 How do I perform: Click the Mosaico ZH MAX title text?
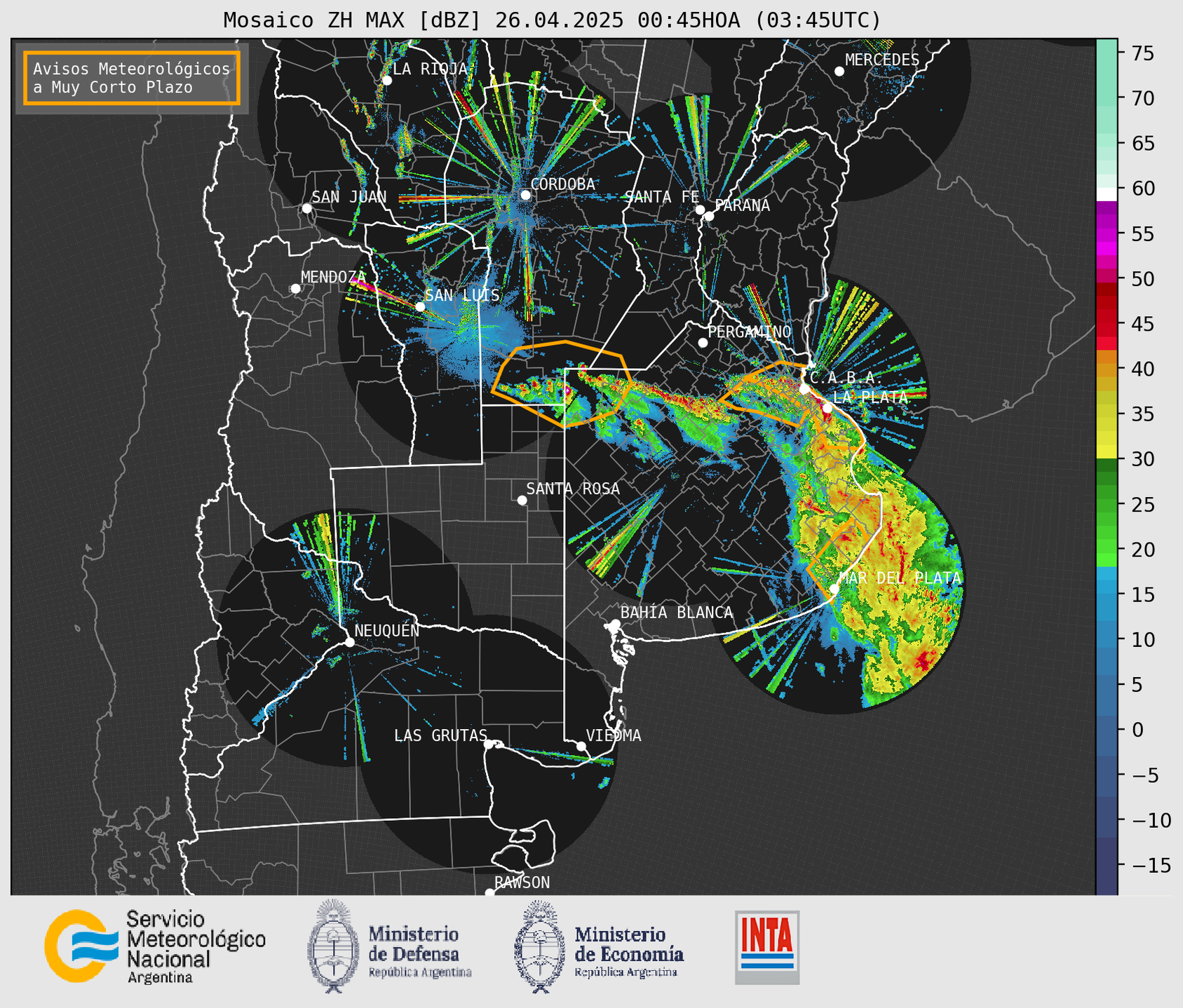552,20
